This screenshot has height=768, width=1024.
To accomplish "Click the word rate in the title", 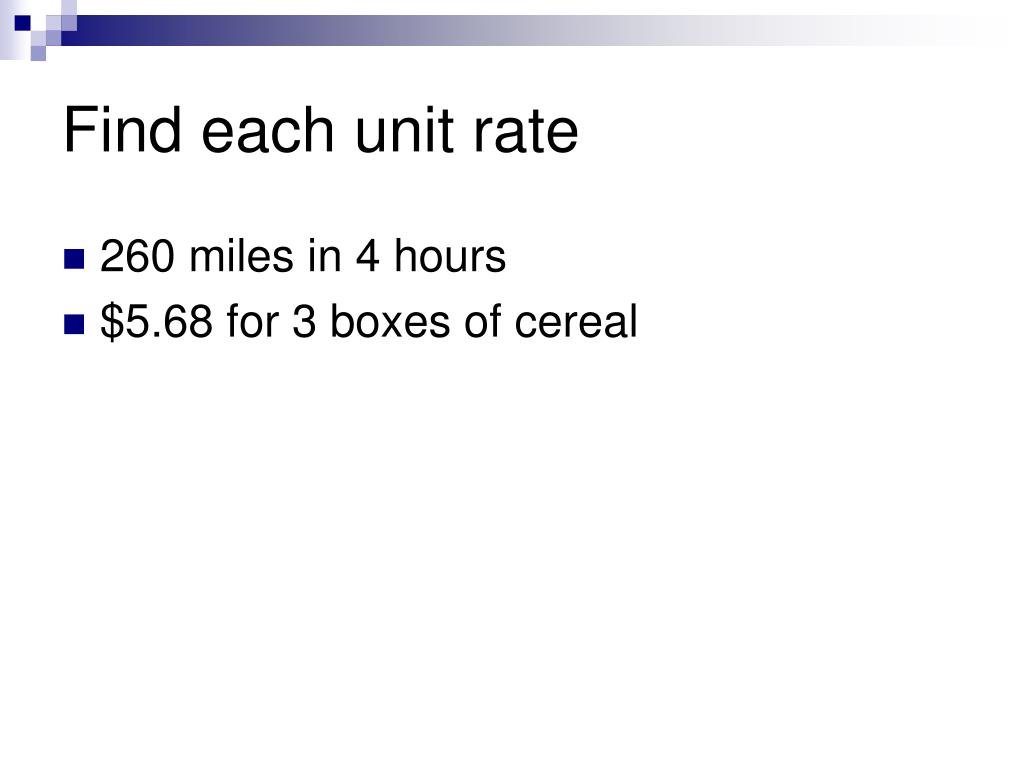I will click(x=526, y=130).
